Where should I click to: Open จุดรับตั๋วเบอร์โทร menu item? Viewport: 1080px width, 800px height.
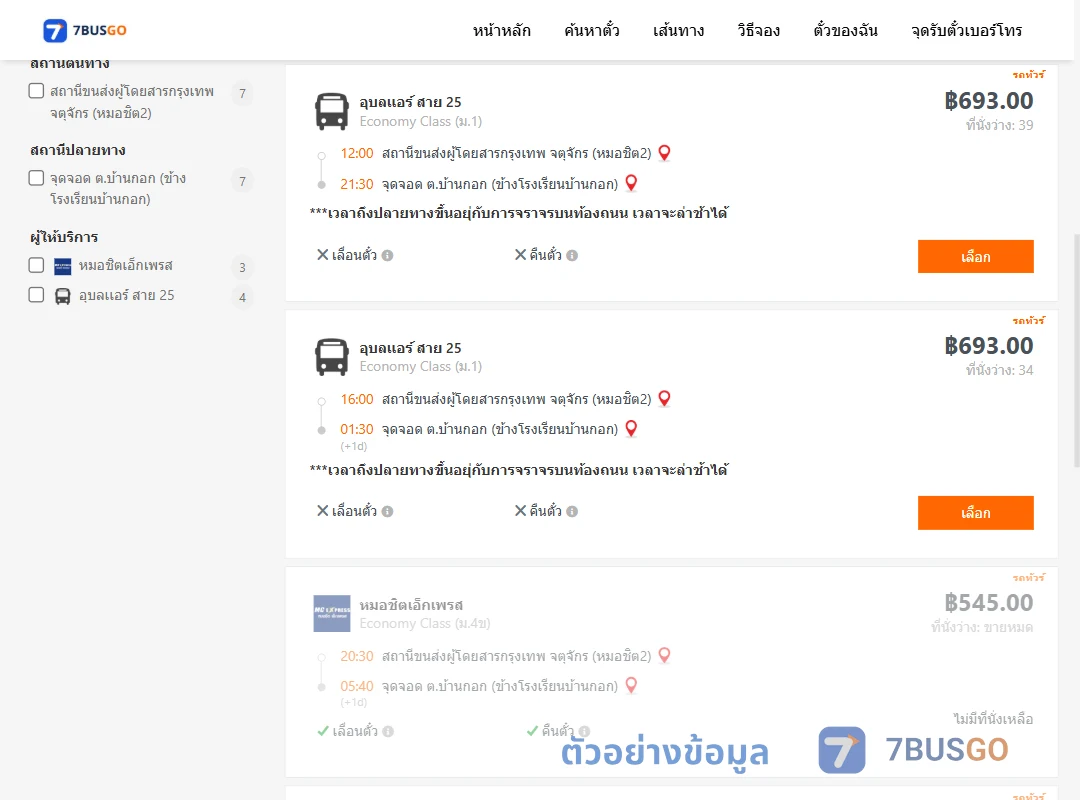click(966, 30)
